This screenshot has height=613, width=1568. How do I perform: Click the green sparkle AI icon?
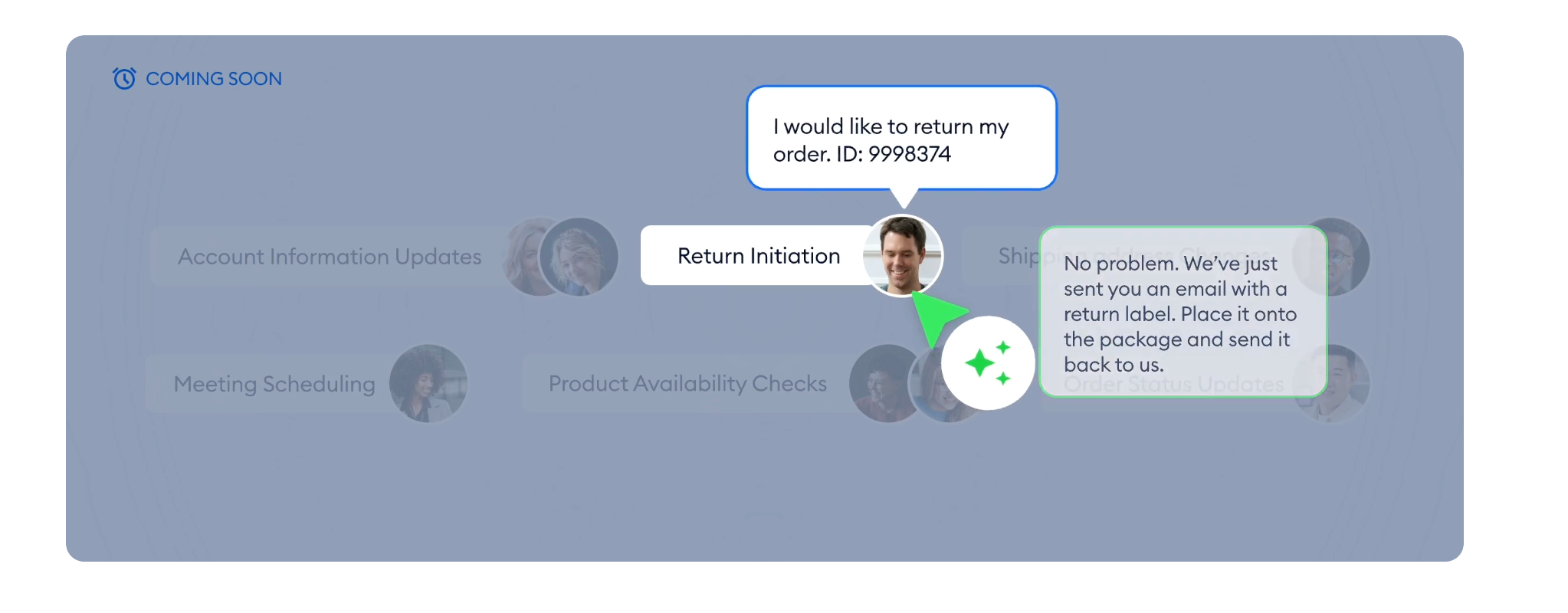click(x=988, y=362)
